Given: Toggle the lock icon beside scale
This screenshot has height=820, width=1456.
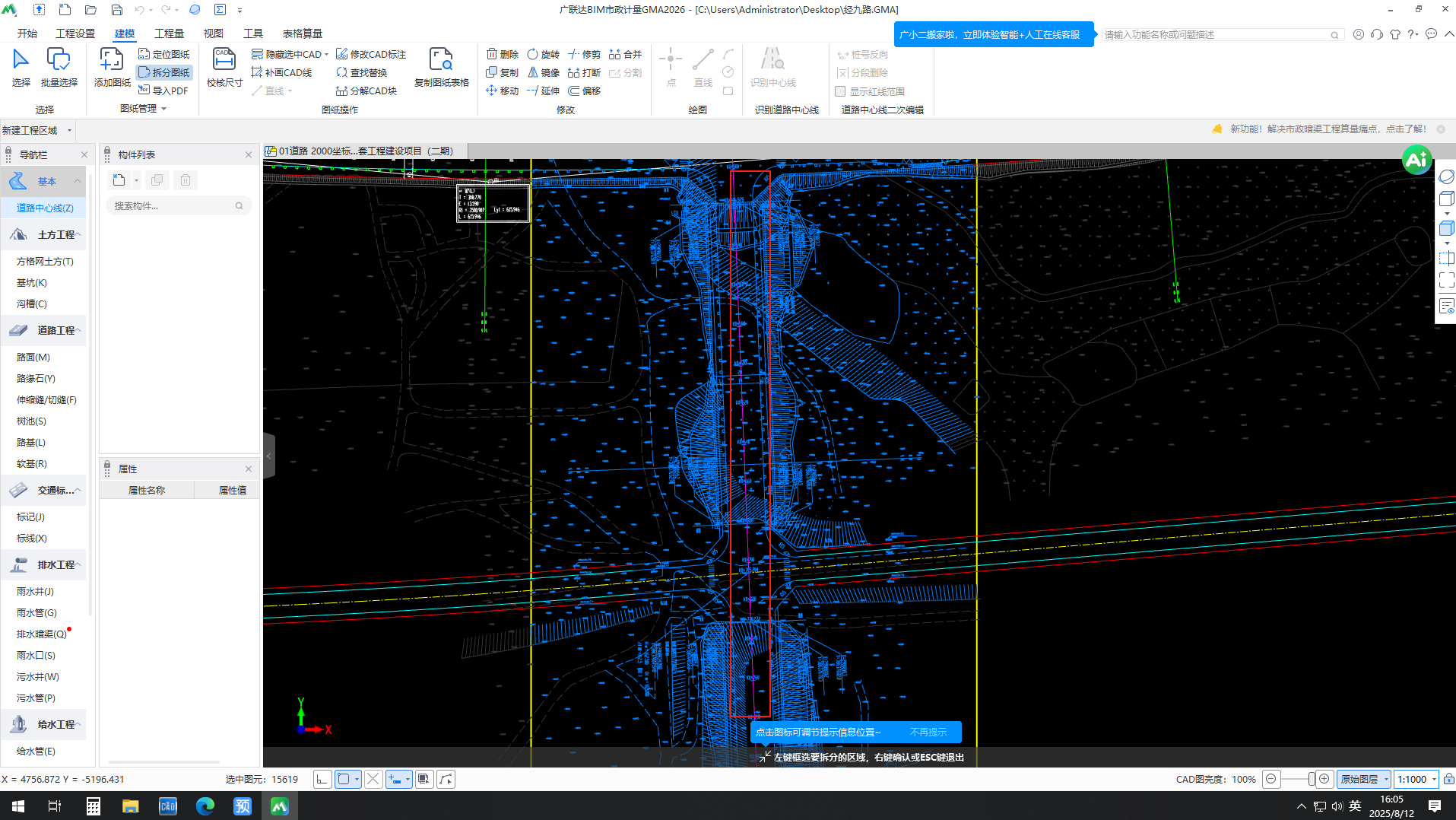Looking at the screenshot, I should [x=1448, y=779].
